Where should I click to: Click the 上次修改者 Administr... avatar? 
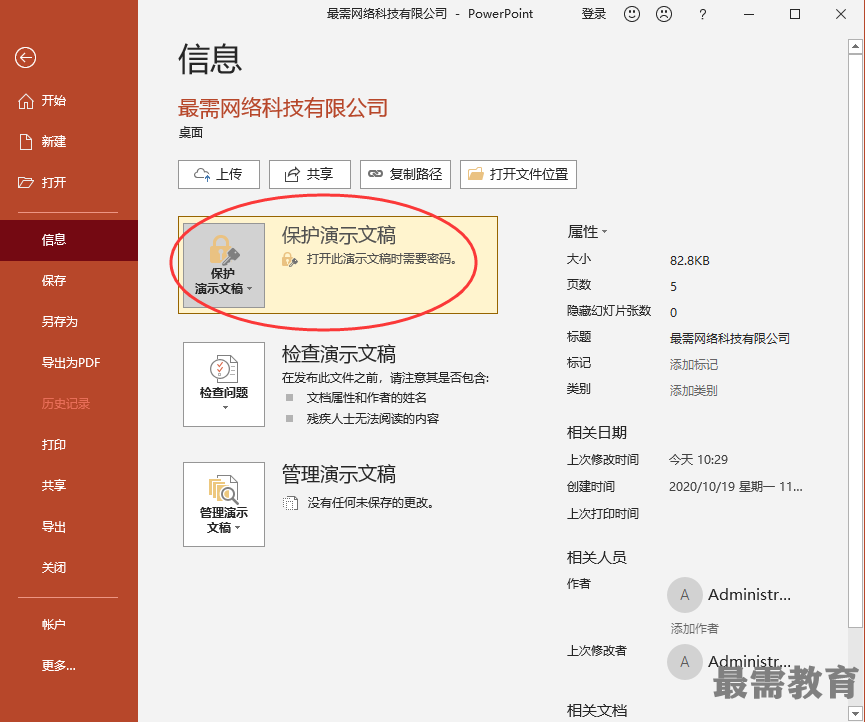(x=685, y=662)
